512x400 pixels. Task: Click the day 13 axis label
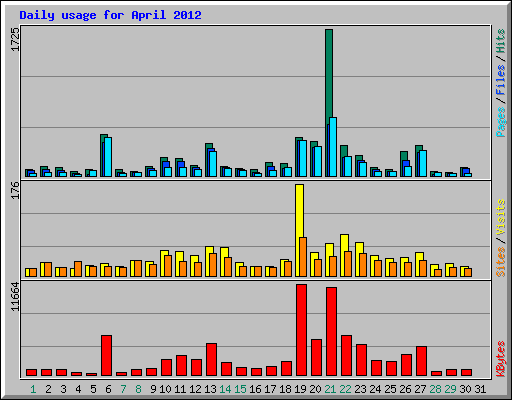[210, 389]
